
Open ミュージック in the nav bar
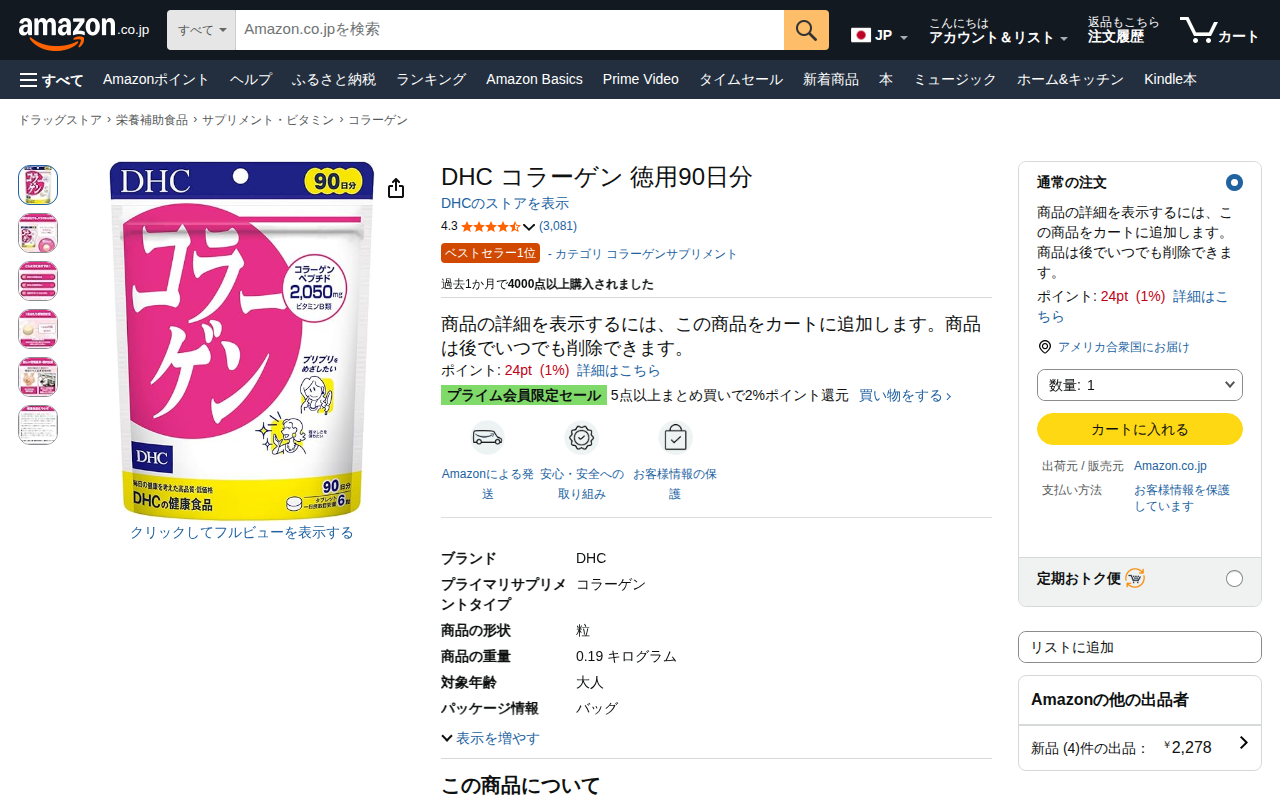[955, 80]
